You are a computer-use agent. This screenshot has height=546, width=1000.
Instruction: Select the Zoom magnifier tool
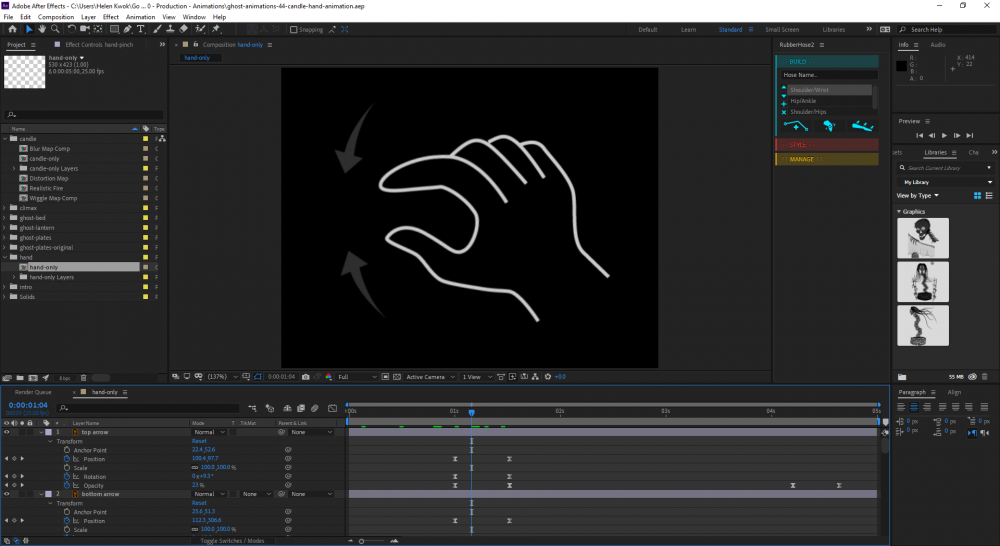(x=55, y=29)
